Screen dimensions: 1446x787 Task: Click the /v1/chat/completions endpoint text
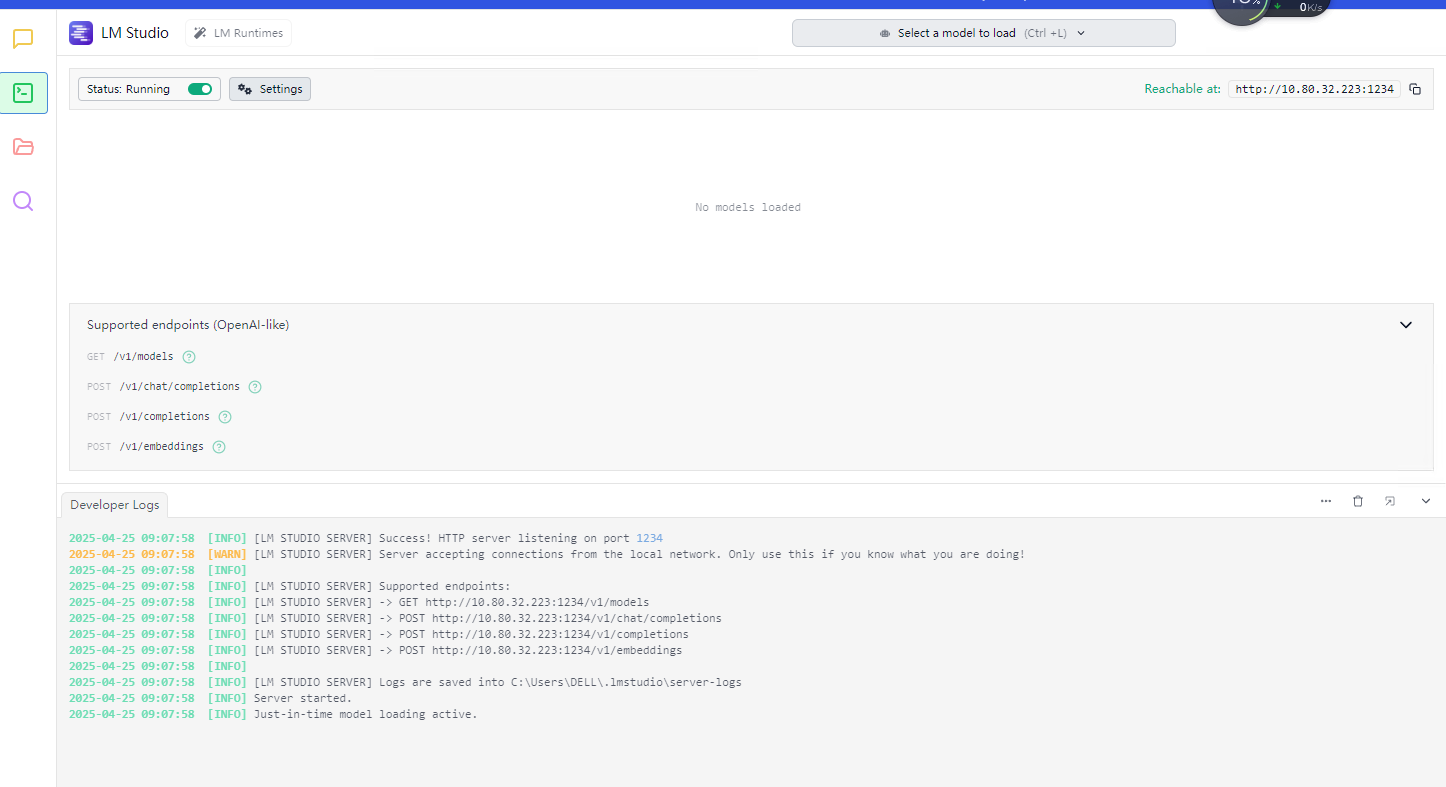pos(180,387)
